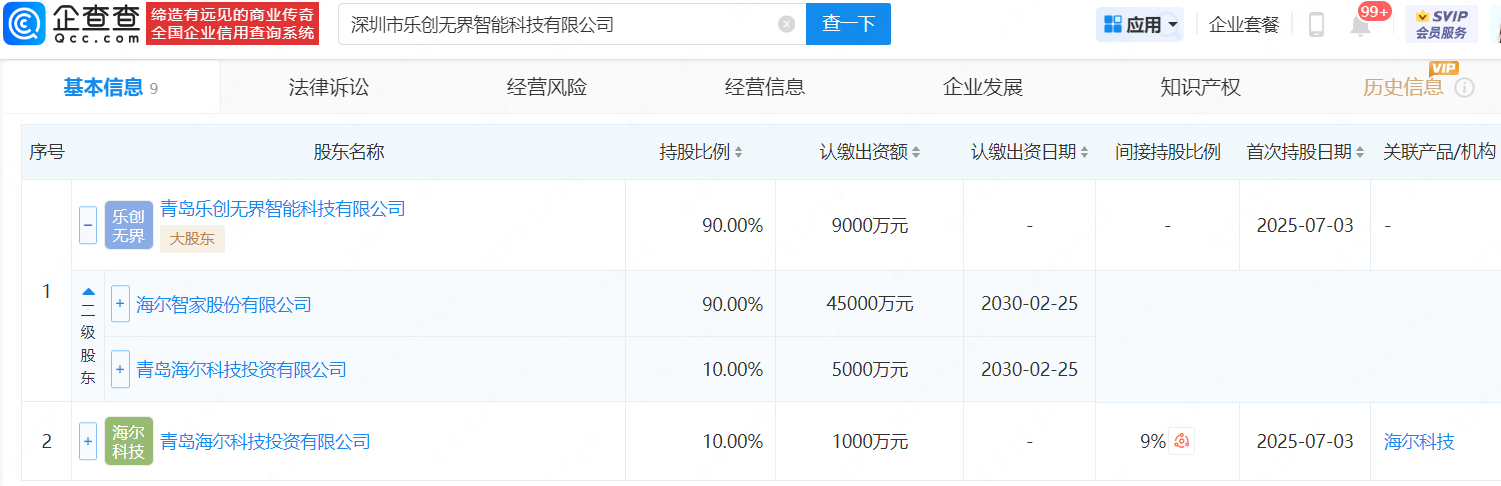The height and width of the screenshot is (486, 1501).
Task: Open SVIP 会员服务 icon
Action: [1441, 24]
